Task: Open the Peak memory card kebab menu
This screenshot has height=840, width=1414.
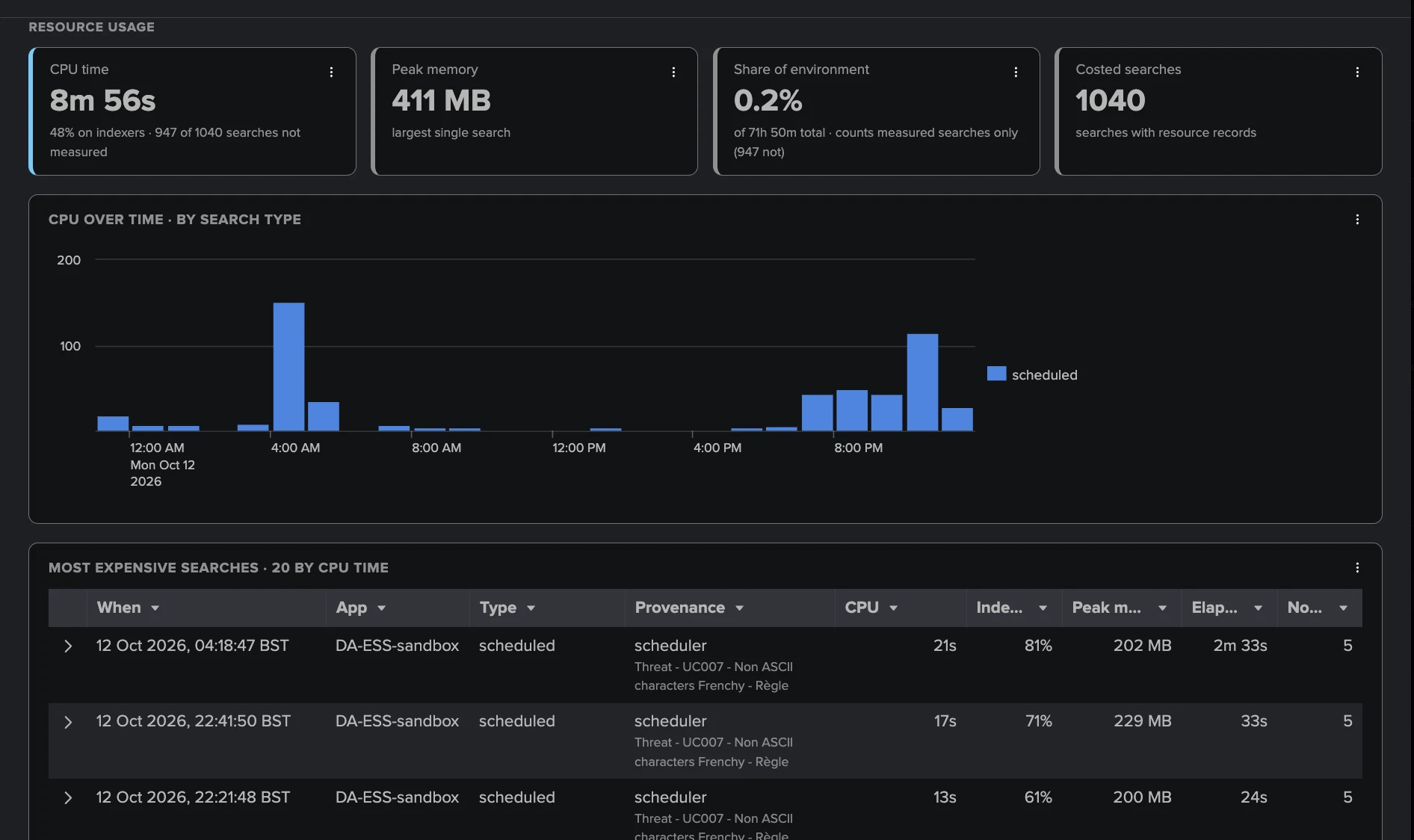Action: [x=673, y=72]
